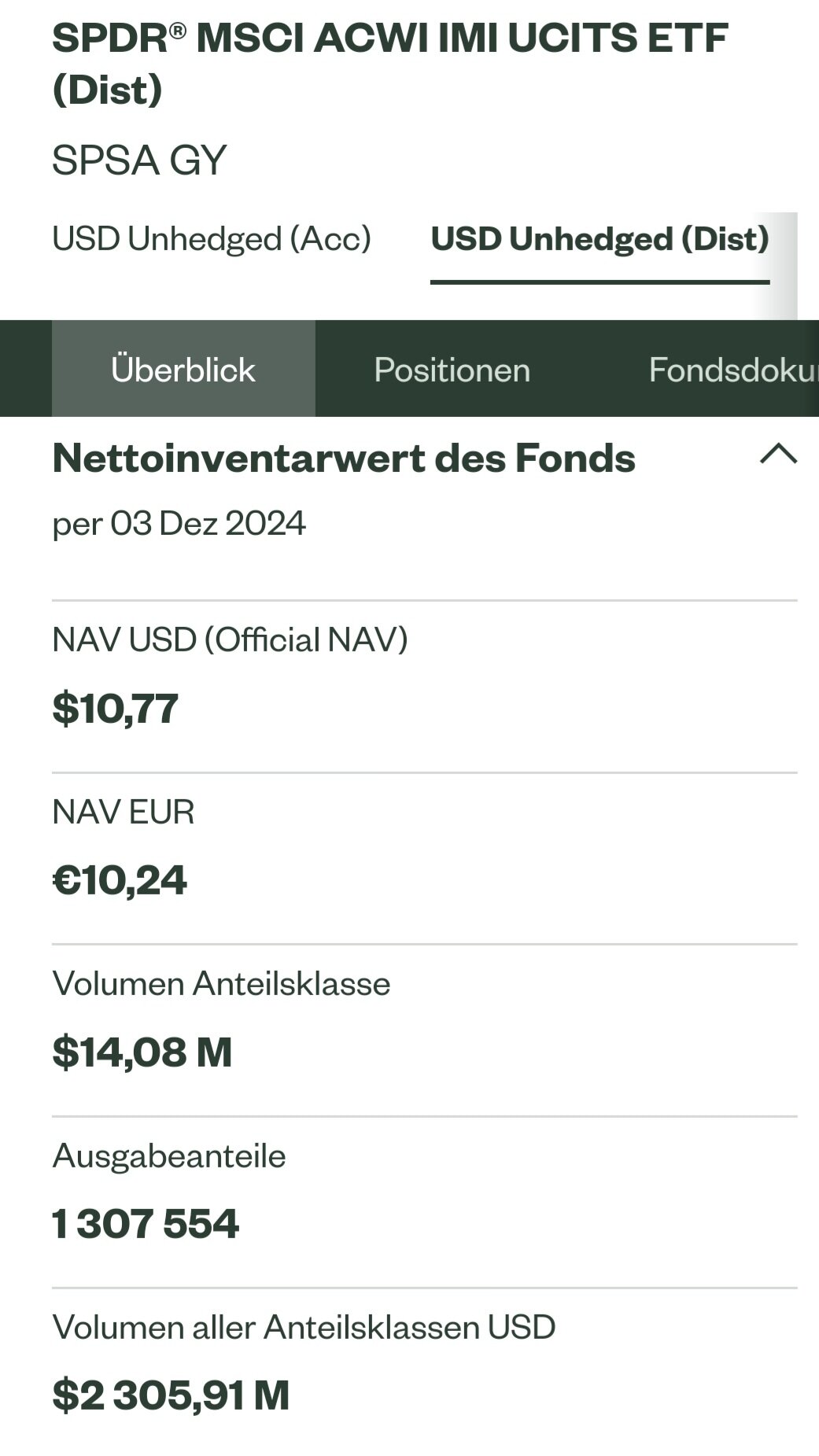Click the Ausgabeanteile label
This screenshot has height=1456, width=819.
(x=169, y=1156)
